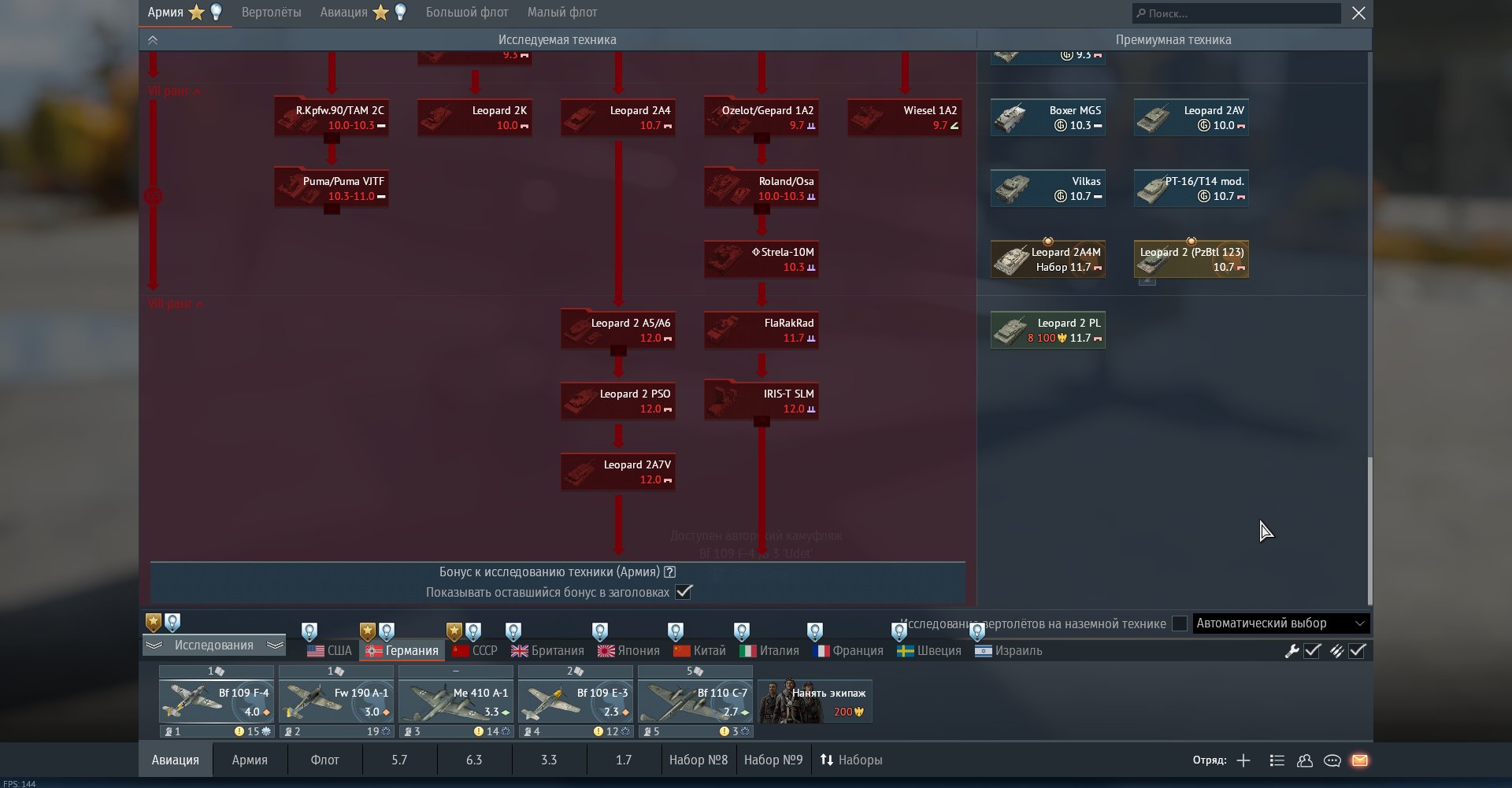Screen dimensions: 1512x788
Task: Add squad member with plus icon
Action: click(1243, 760)
